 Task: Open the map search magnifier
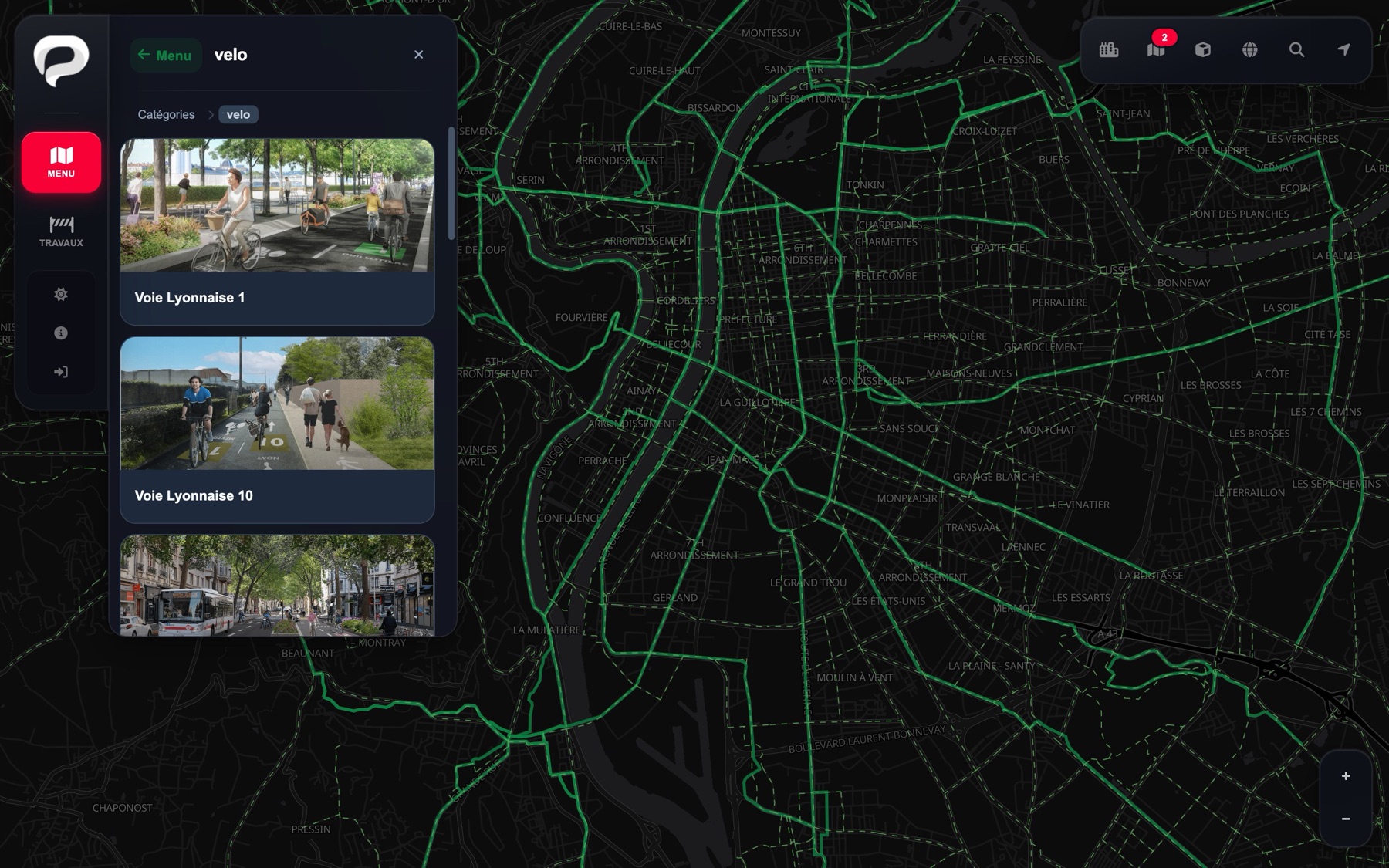[1297, 49]
